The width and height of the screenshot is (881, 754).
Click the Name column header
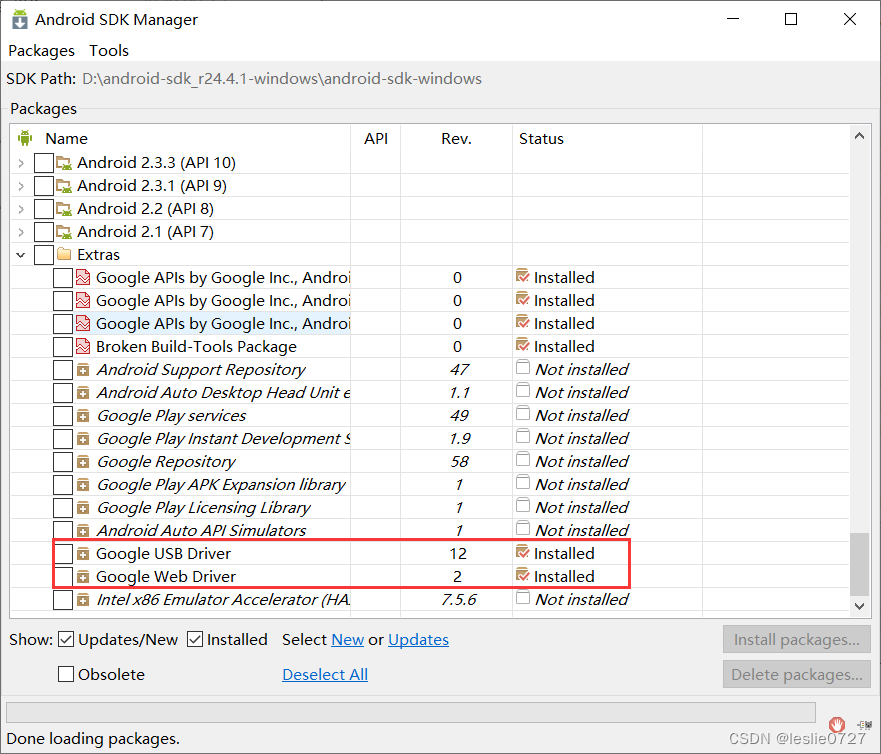point(66,139)
